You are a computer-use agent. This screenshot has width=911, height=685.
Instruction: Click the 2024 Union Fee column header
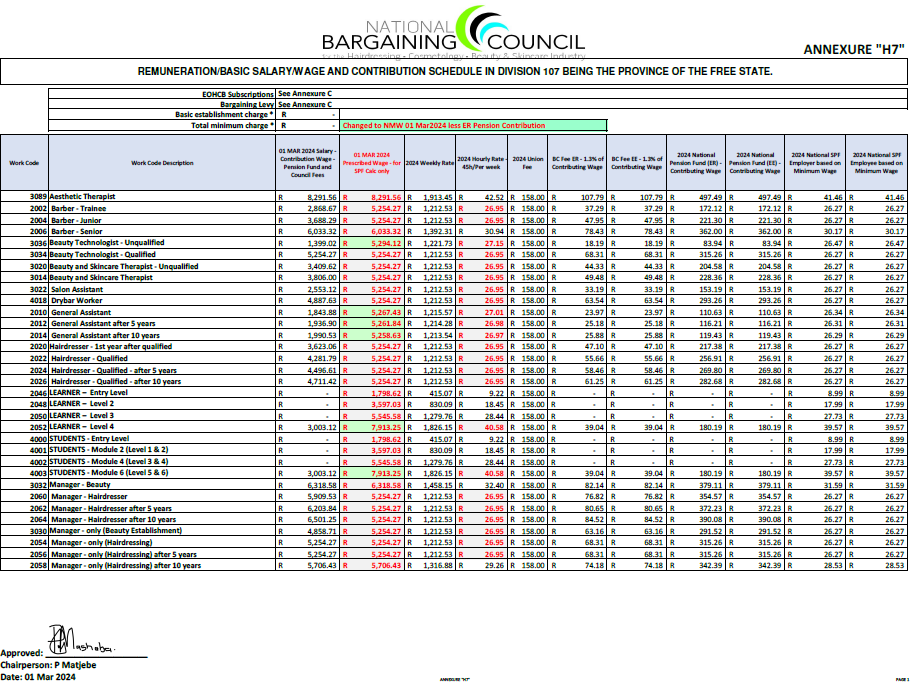pos(528,163)
